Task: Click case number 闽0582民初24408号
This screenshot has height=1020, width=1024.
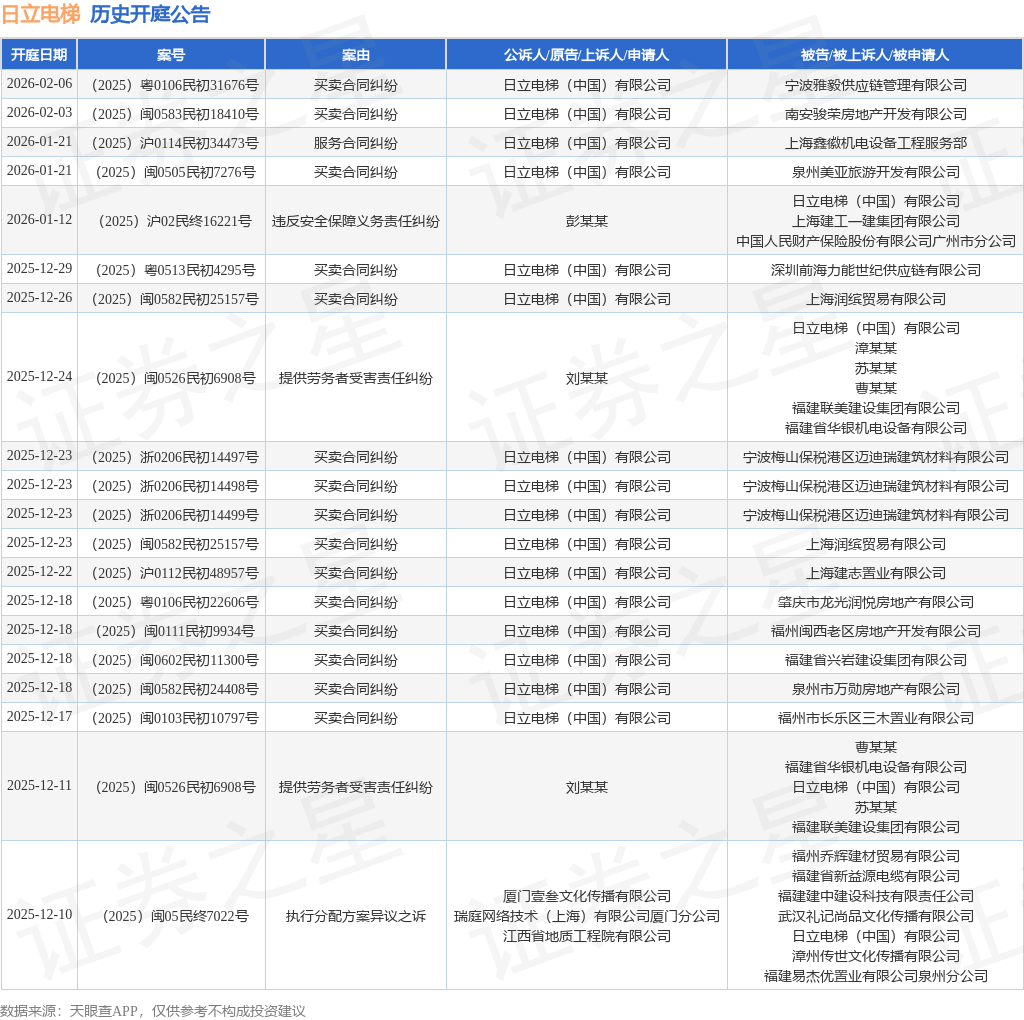Action: 199,690
